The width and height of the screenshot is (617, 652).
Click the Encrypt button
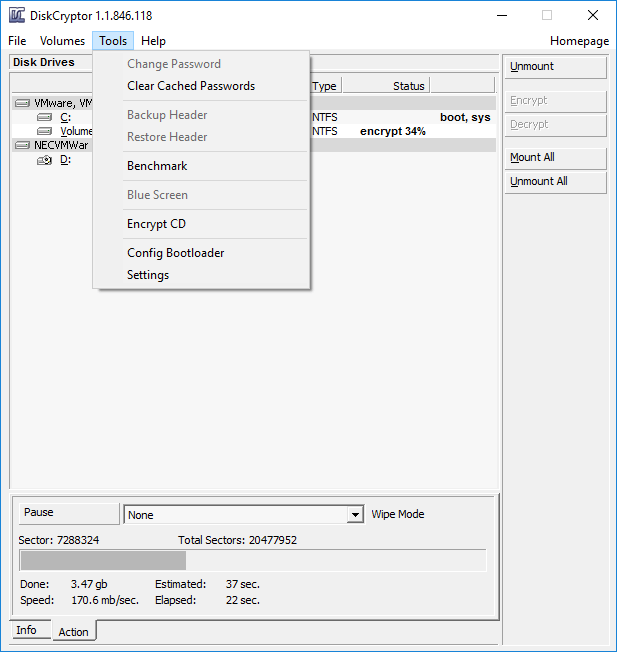click(x=555, y=101)
